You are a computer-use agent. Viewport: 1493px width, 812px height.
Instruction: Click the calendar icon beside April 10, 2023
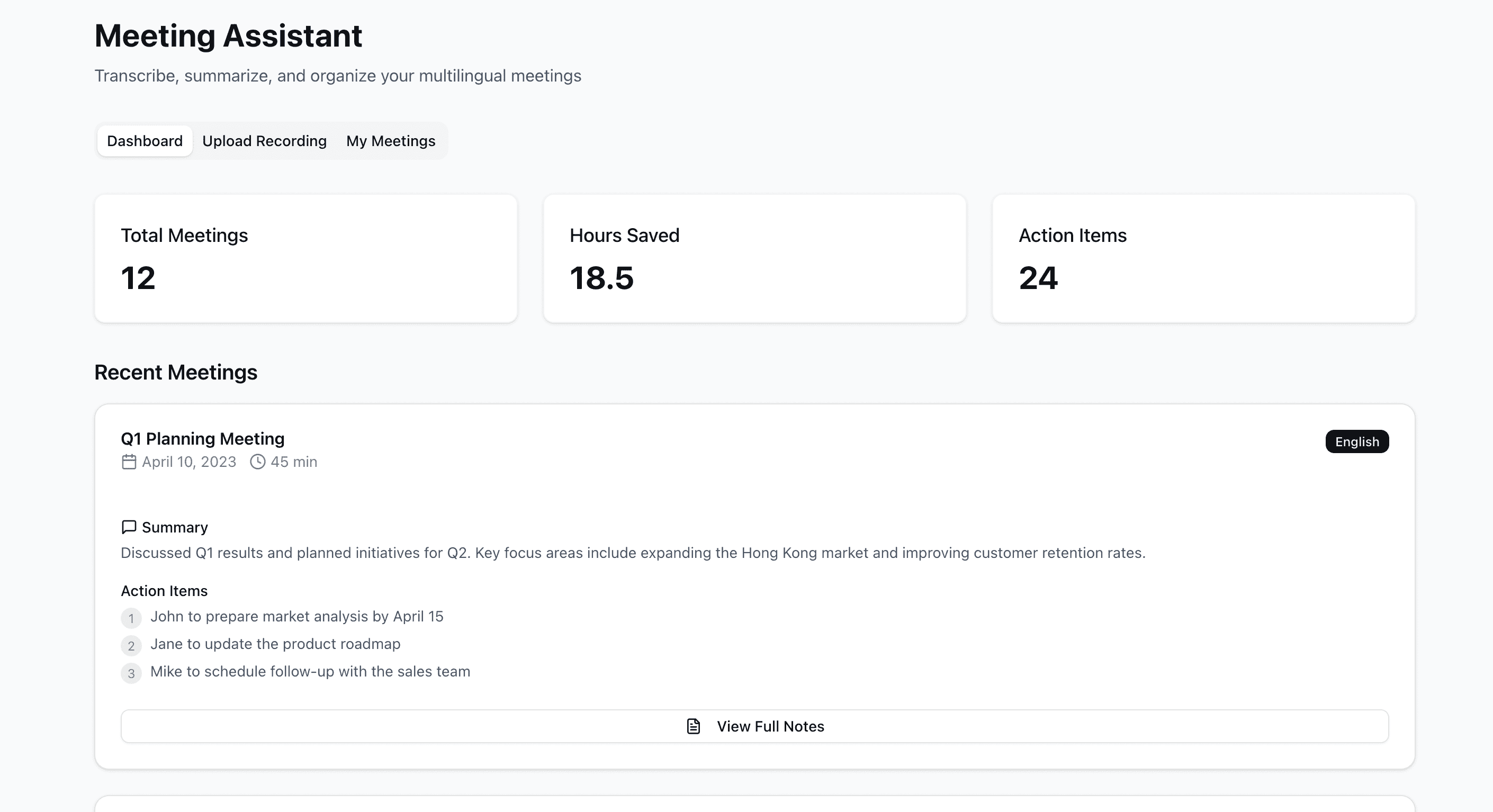coord(129,462)
